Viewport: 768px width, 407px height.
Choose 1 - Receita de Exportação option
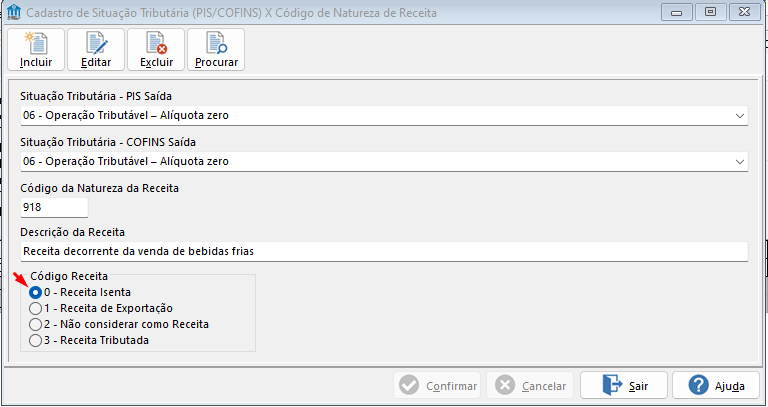coord(36,308)
